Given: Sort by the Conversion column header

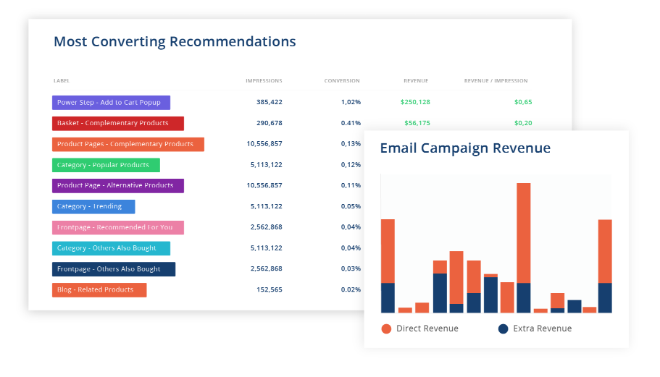Looking at the screenshot, I should [342, 81].
